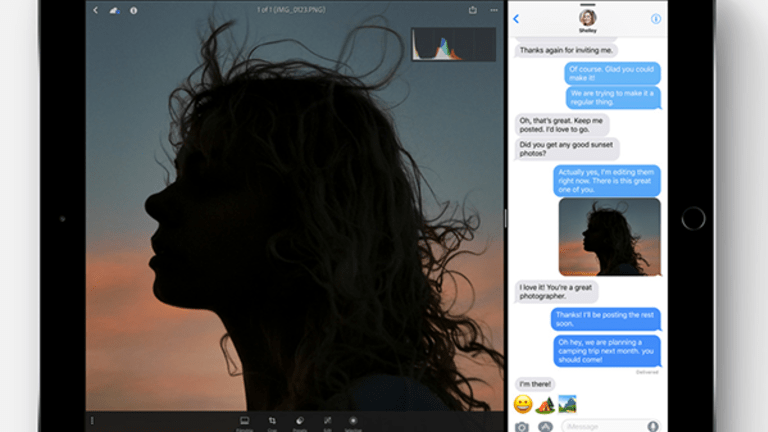Open the Presets tool

pyautogui.click(x=300, y=423)
